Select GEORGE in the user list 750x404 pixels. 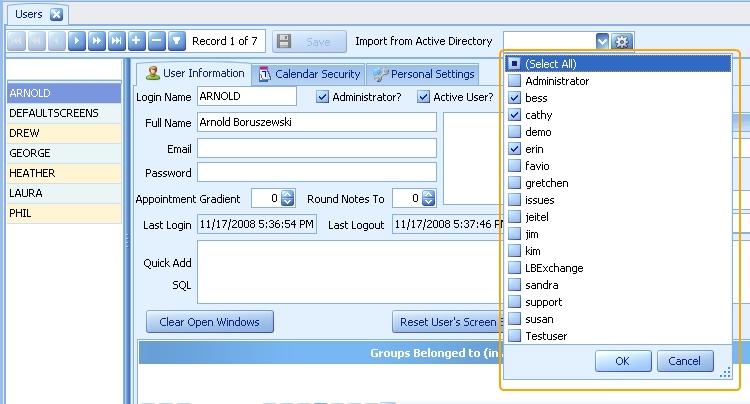point(64,153)
